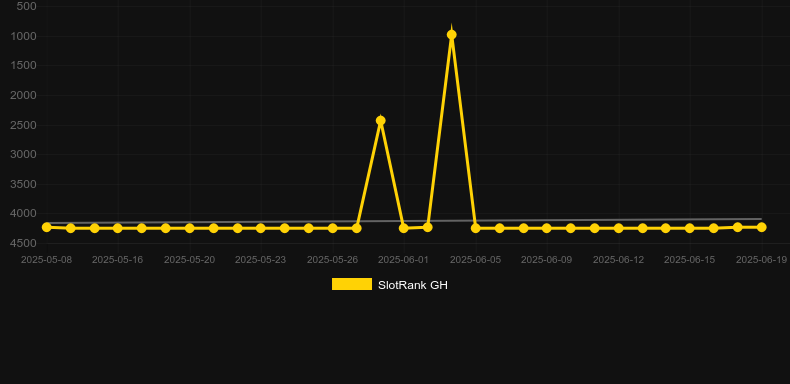Viewport: 790px width, 384px height.
Task: Select the data point above 2025-05-20
Action: (189, 228)
